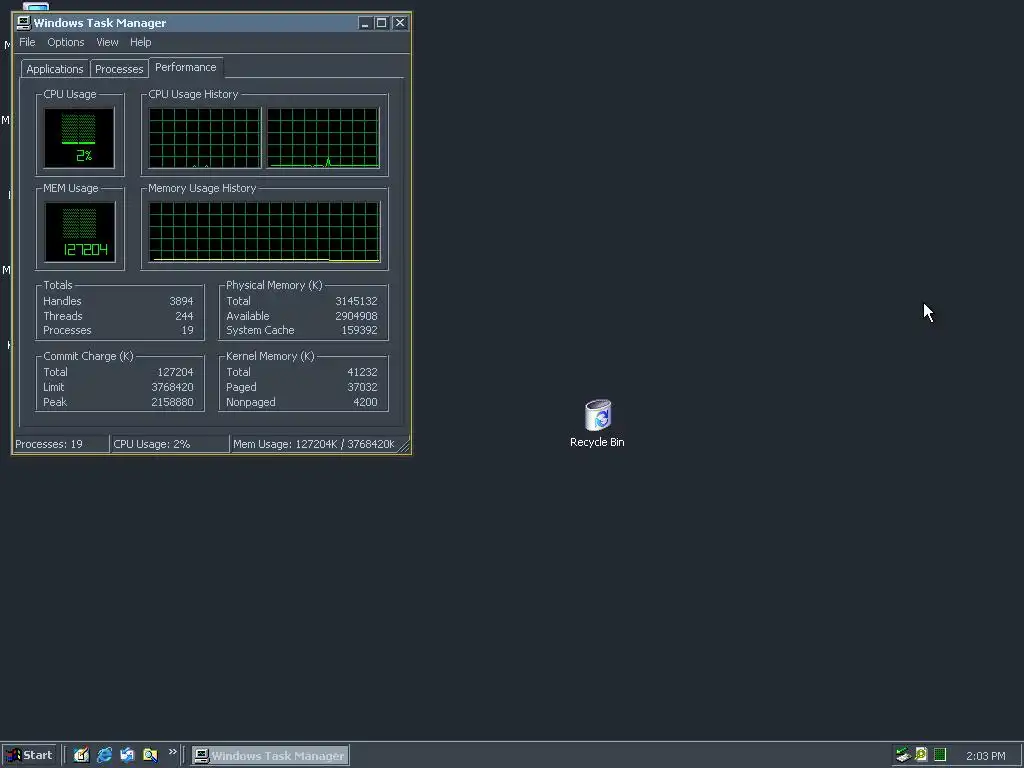This screenshot has height=768, width=1024.
Task: Click the Threads value 244
Action: pyautogui.click(x=184, y=316)
